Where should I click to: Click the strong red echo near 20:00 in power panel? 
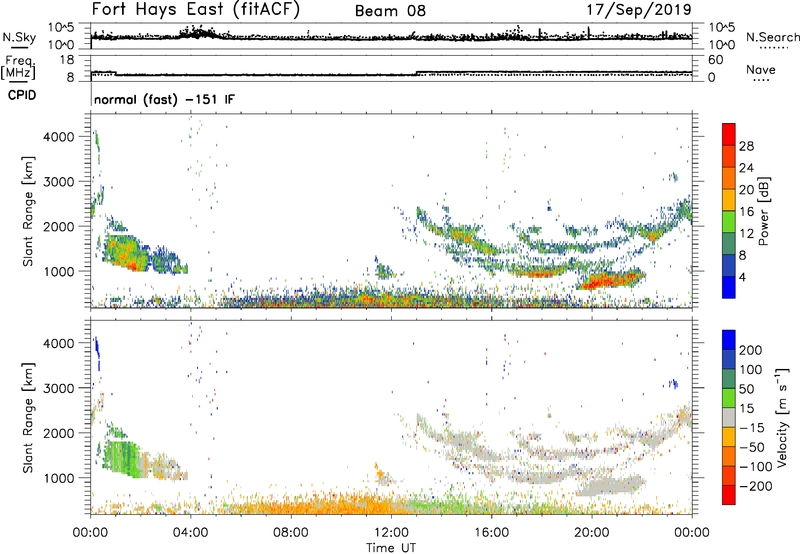pos(610,280)
